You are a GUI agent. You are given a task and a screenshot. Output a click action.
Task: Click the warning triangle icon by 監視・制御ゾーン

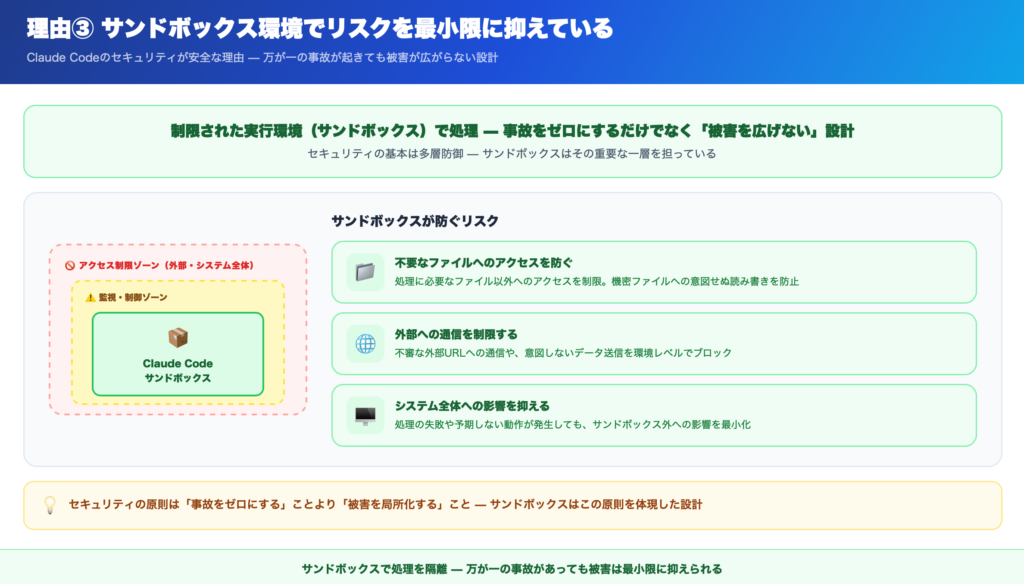(91, 297)
